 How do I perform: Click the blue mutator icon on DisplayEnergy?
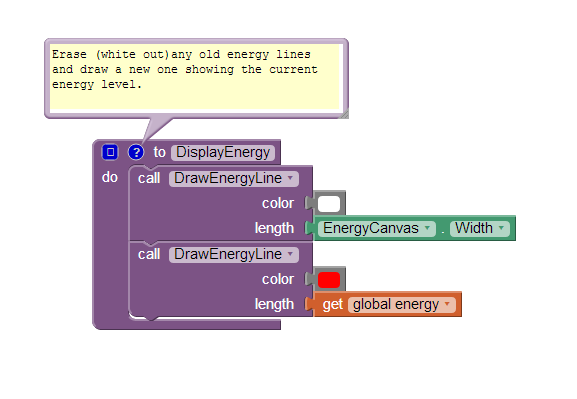[110, 152]
